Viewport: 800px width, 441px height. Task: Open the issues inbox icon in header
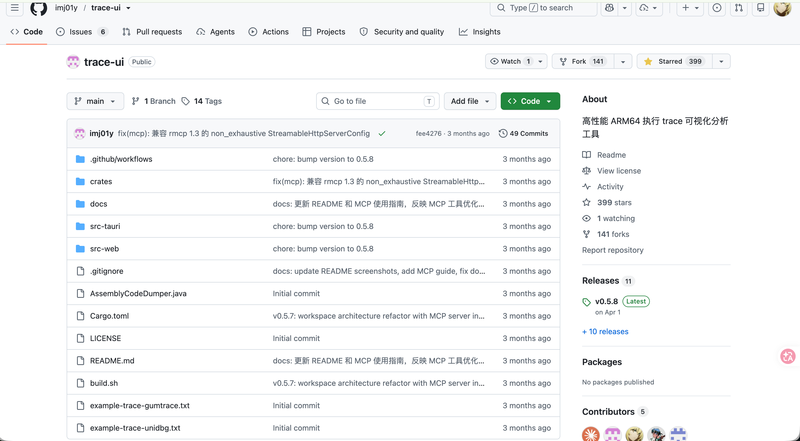tap(717, 8)
